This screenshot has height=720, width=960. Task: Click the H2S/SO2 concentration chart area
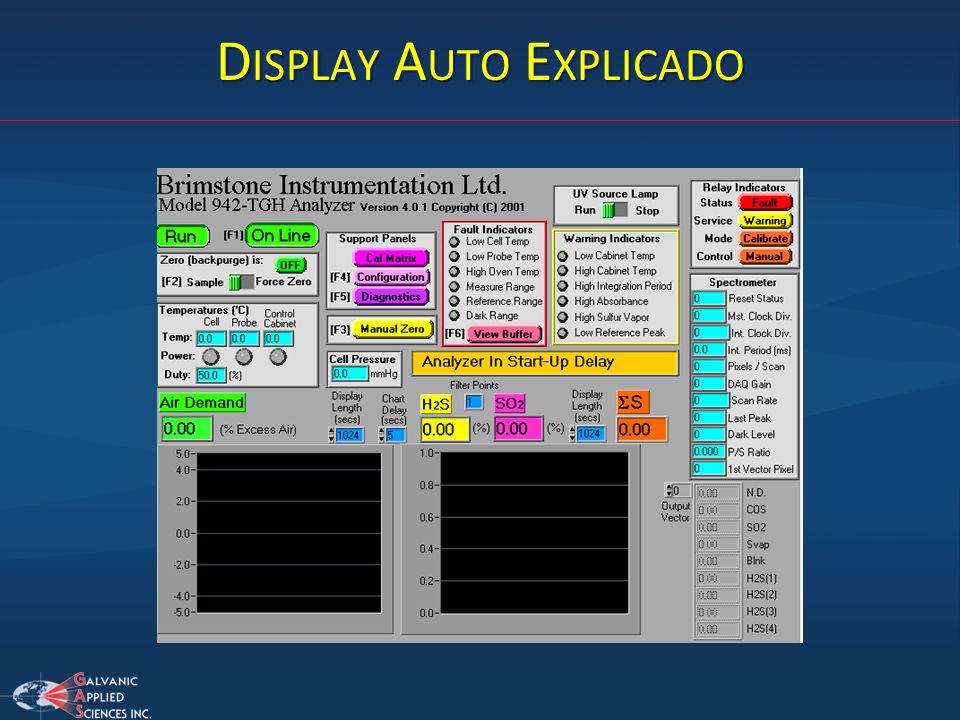[534, 533]
